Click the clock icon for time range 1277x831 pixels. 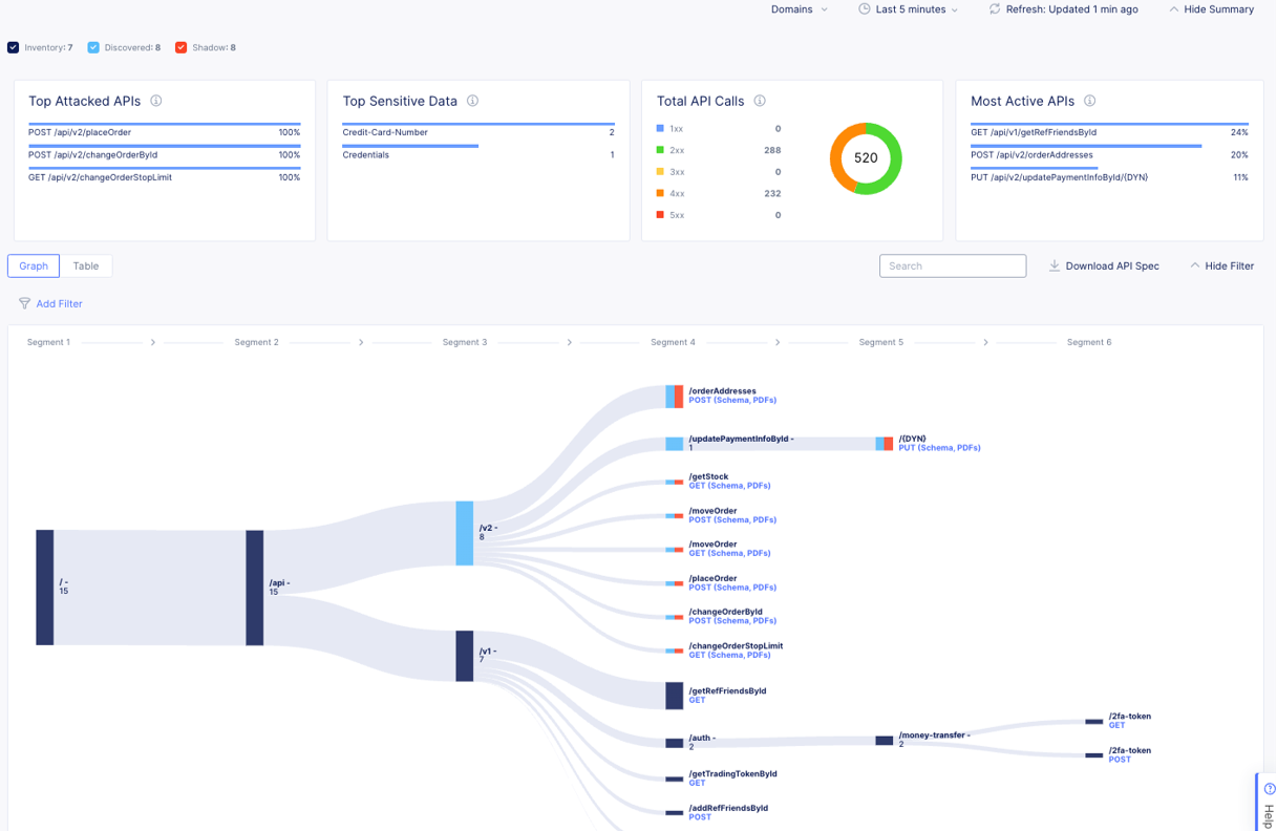tap(864, 9)
